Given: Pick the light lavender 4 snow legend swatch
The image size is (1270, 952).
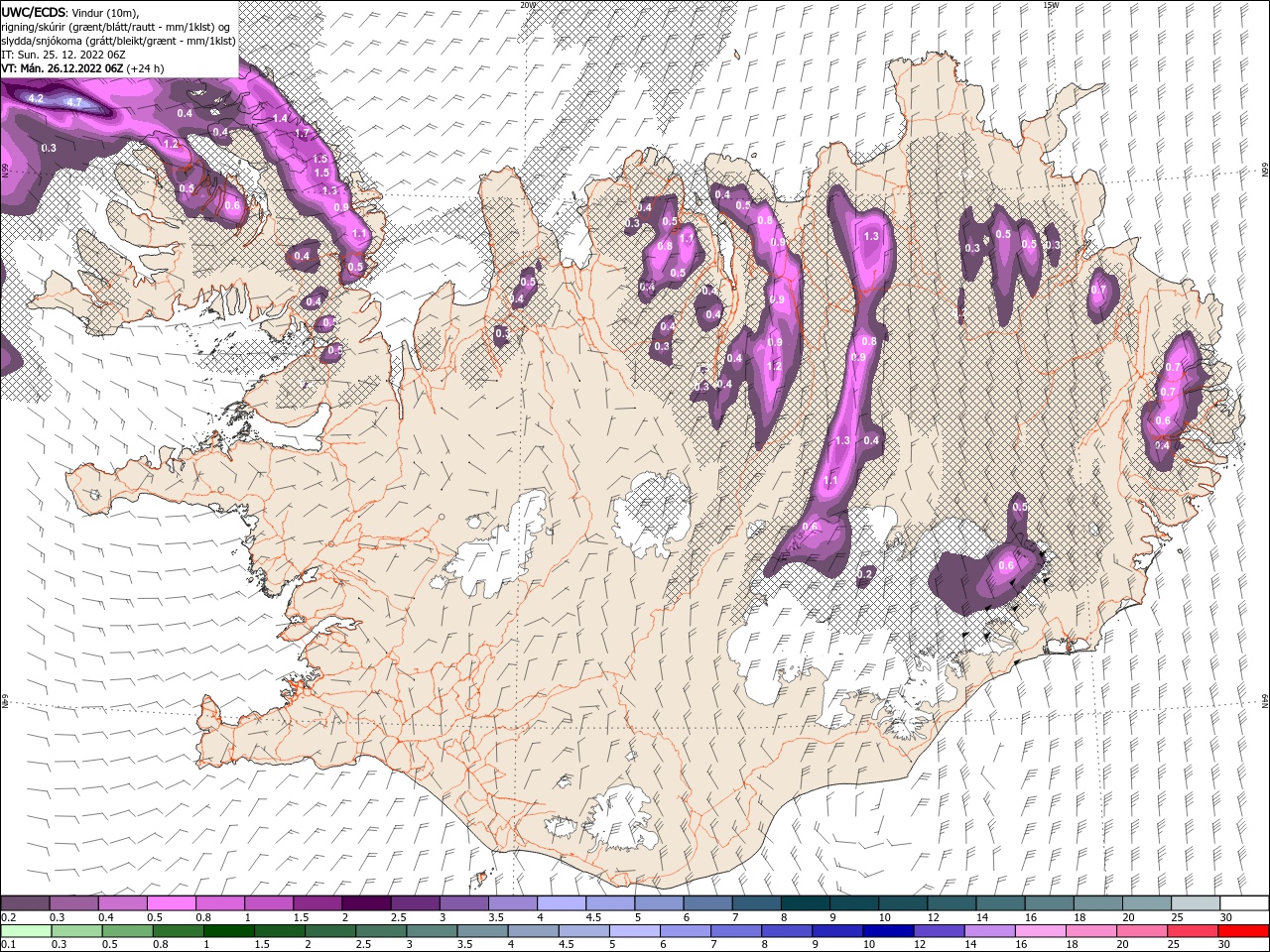Looking at the screenshot, I should coord(561,903).
